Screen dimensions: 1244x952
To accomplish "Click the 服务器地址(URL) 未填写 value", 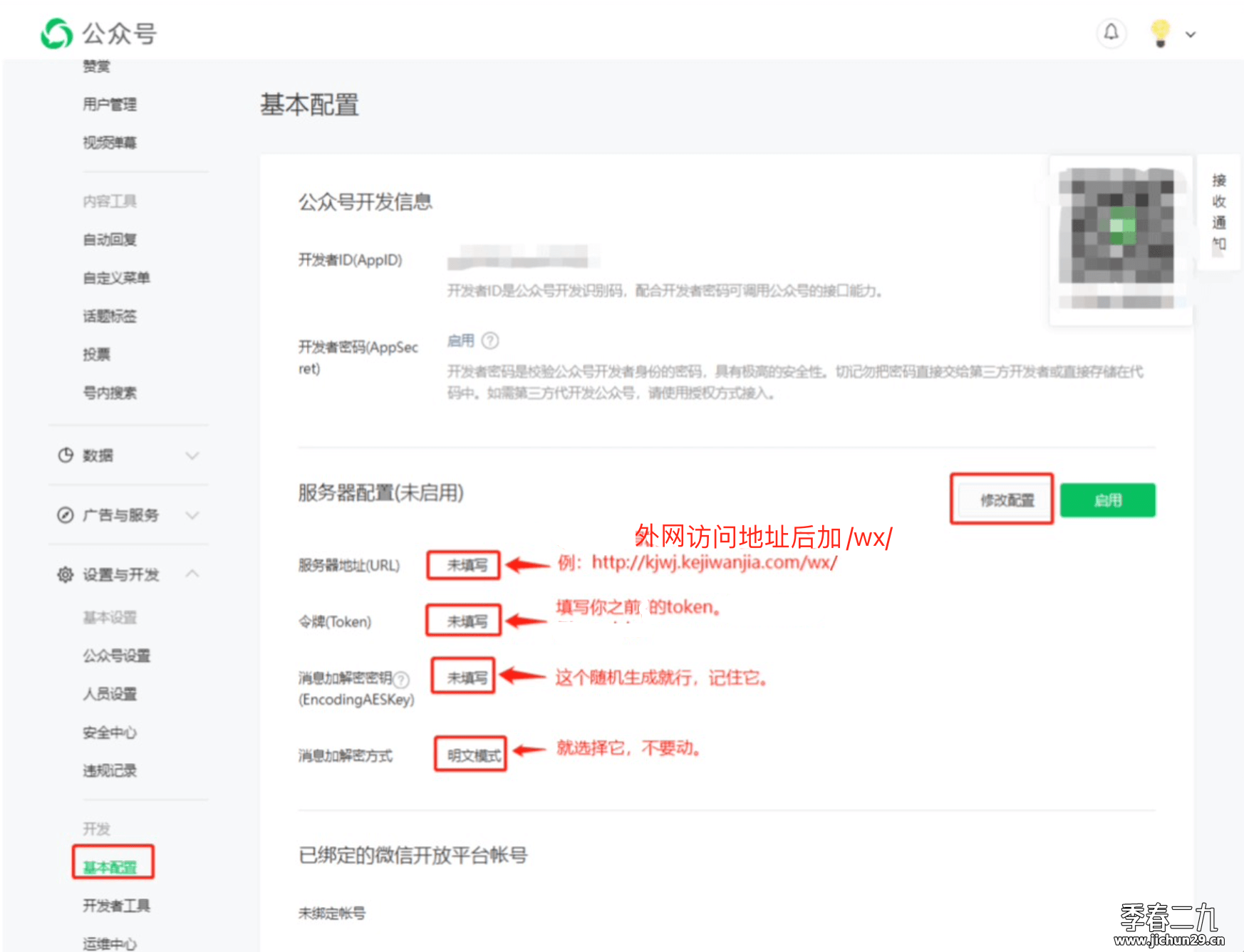I will click(467, 566).
